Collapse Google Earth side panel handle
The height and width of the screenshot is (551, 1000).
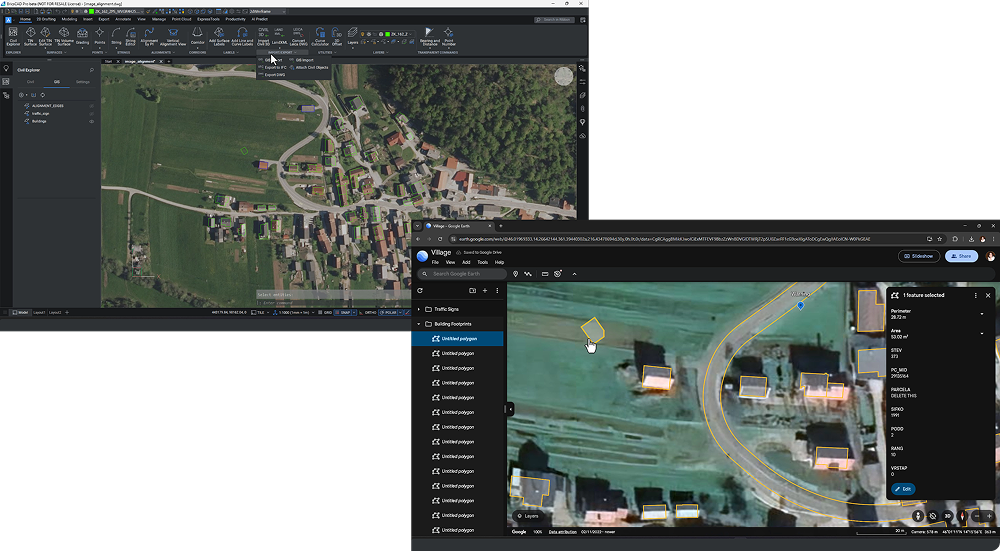pyautogui.click(x=509, y=409)
